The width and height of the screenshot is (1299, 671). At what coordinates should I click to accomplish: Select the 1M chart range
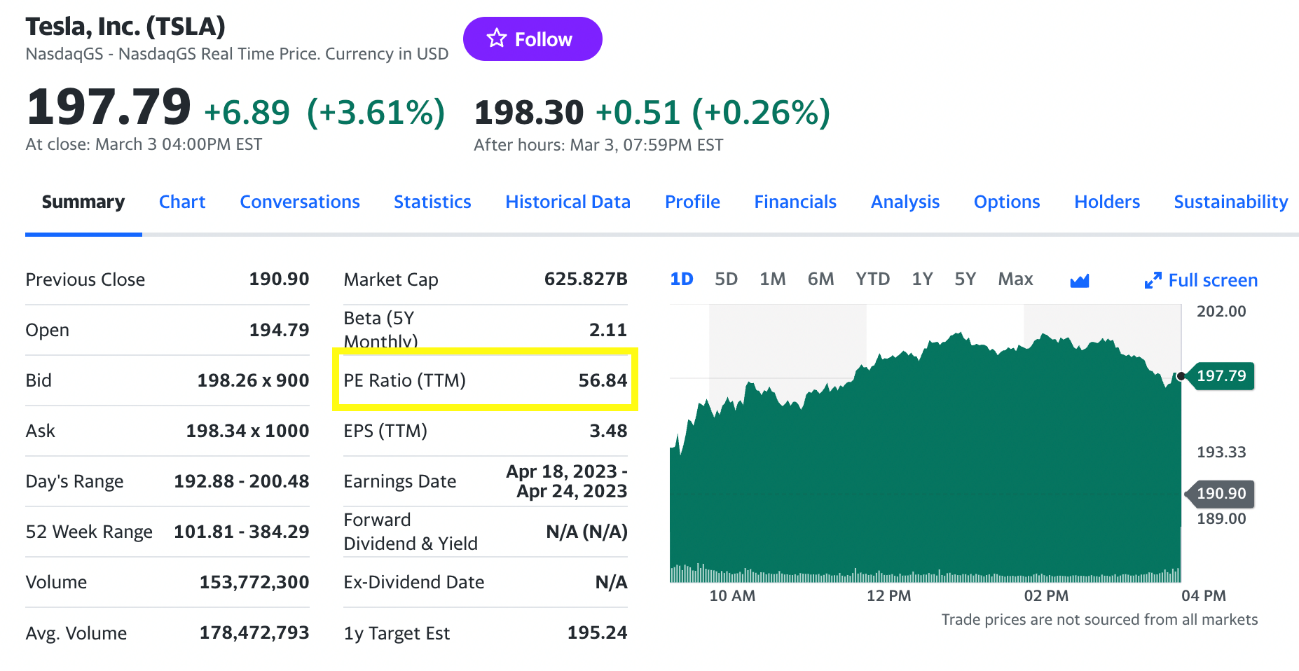click(x=772, y=279)
